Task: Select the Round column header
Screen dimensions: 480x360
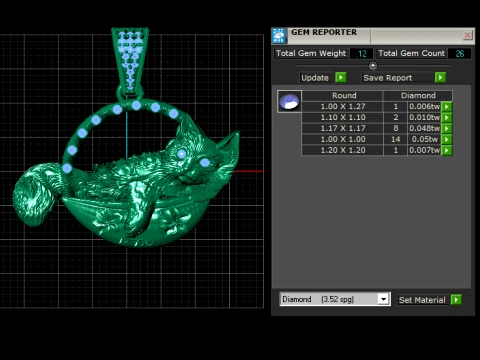Action: tap(343, 96)
